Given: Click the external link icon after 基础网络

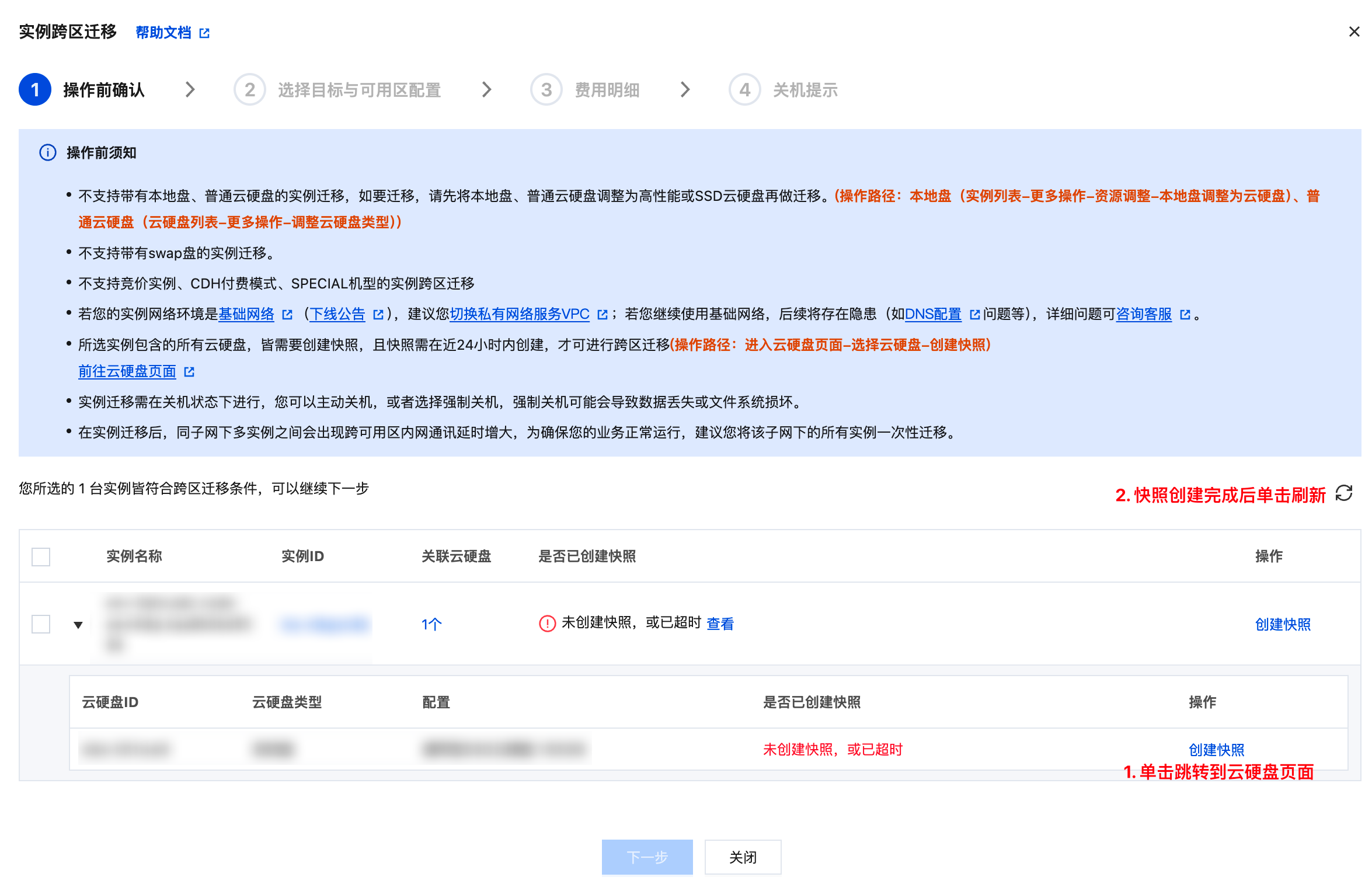Looking at the screenshot, I should pyautogui.click(x=287, y=315).
